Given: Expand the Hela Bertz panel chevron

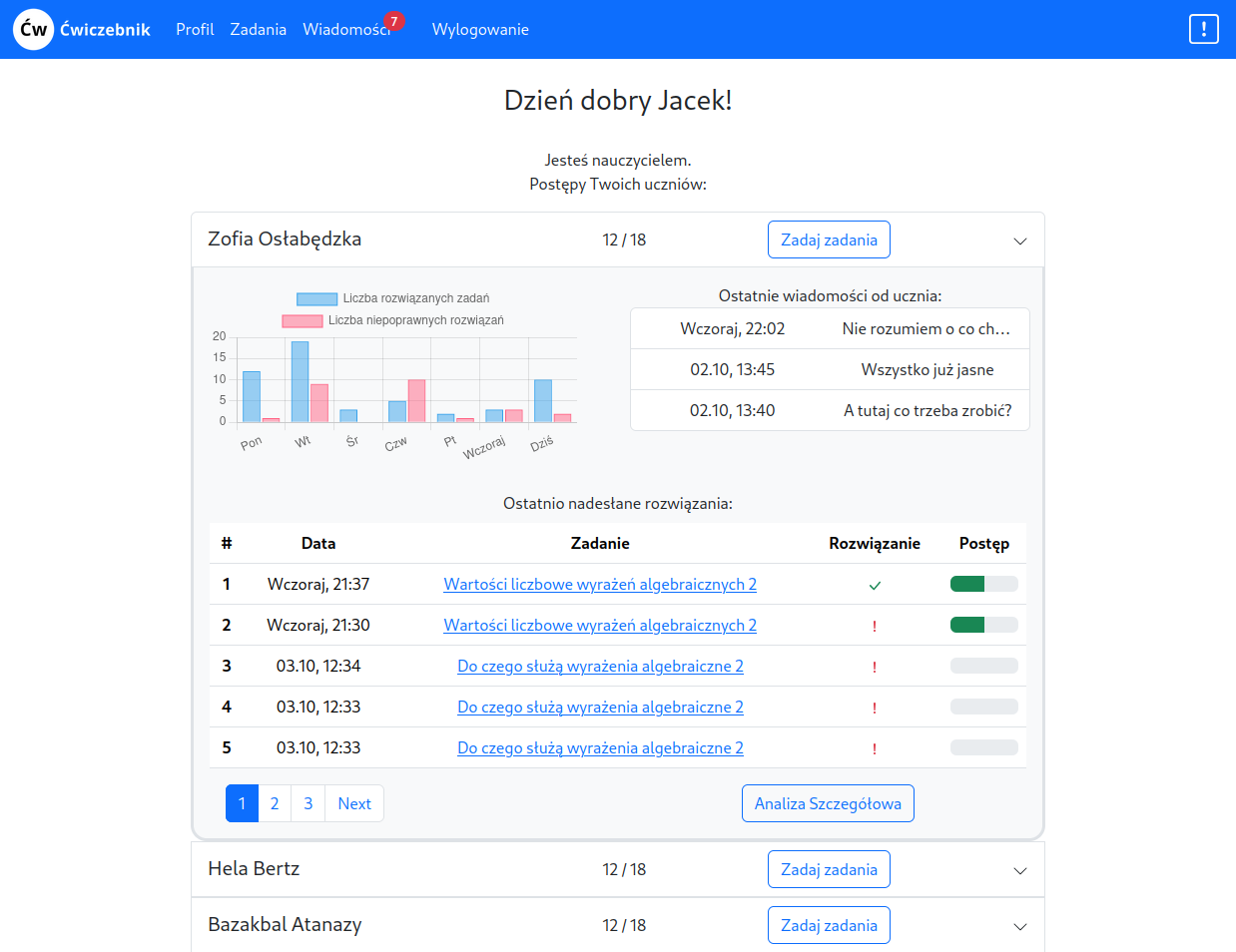Looking at the screenshot, I should [1019, 870].
